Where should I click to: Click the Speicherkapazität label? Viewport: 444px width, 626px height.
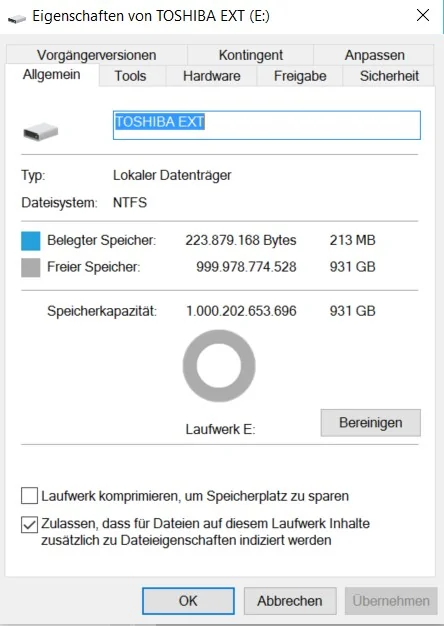coord(102,311)
